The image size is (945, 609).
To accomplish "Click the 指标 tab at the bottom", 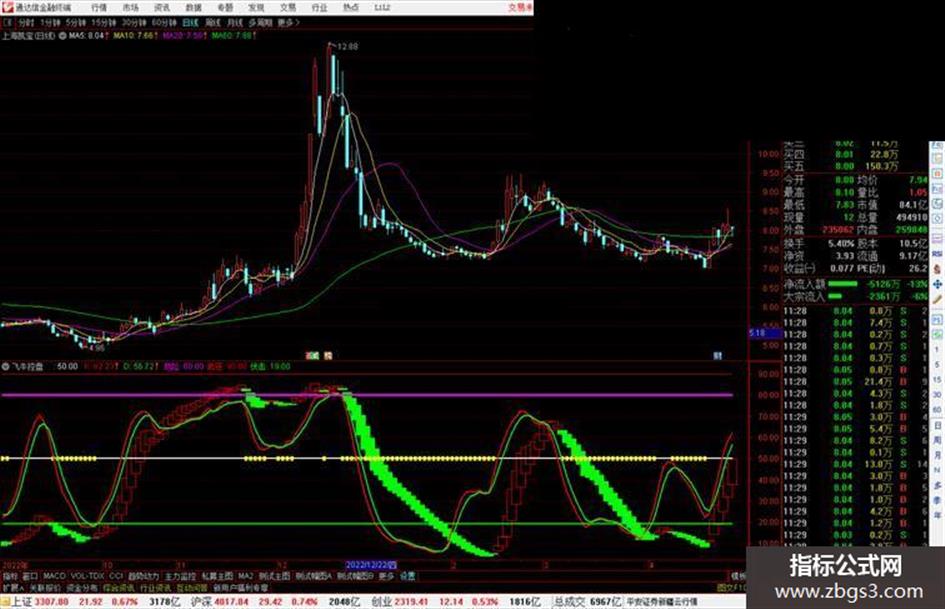I will pos(10,576).
